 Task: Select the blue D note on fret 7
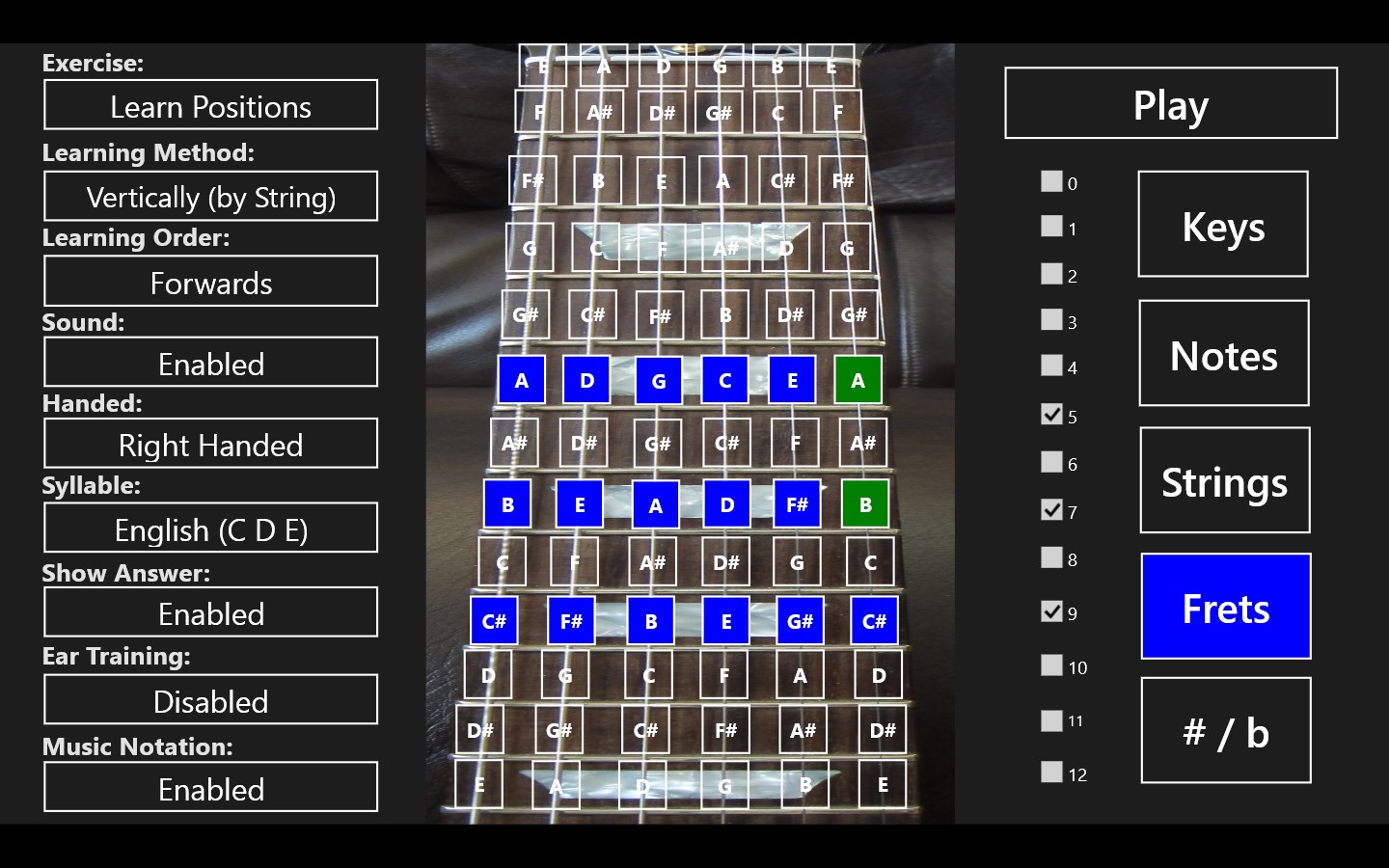pyautogui.click(x=726, y=504)
